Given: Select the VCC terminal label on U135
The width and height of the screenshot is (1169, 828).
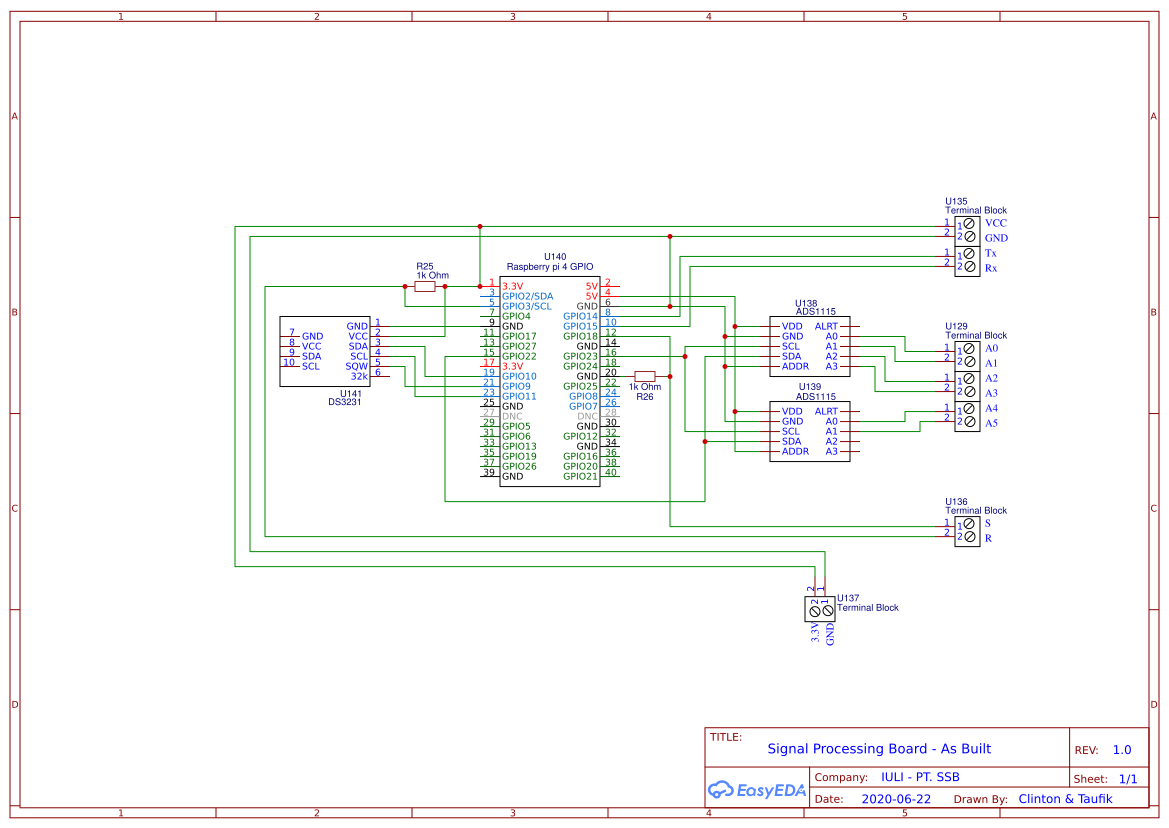Looking at the screenshot, I should [995, 223].
